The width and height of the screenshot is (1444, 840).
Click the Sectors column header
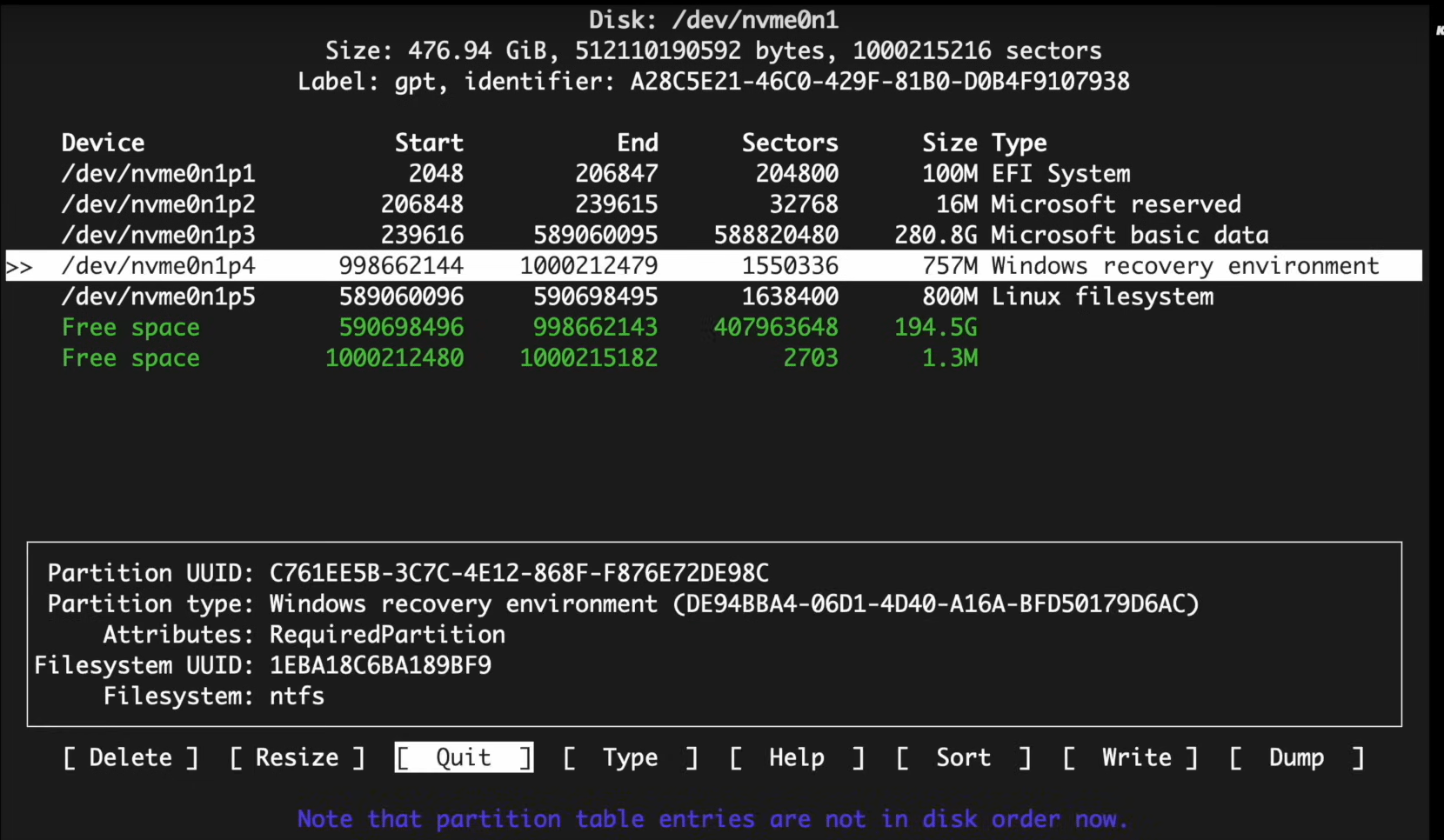click(x=790, y=143)
